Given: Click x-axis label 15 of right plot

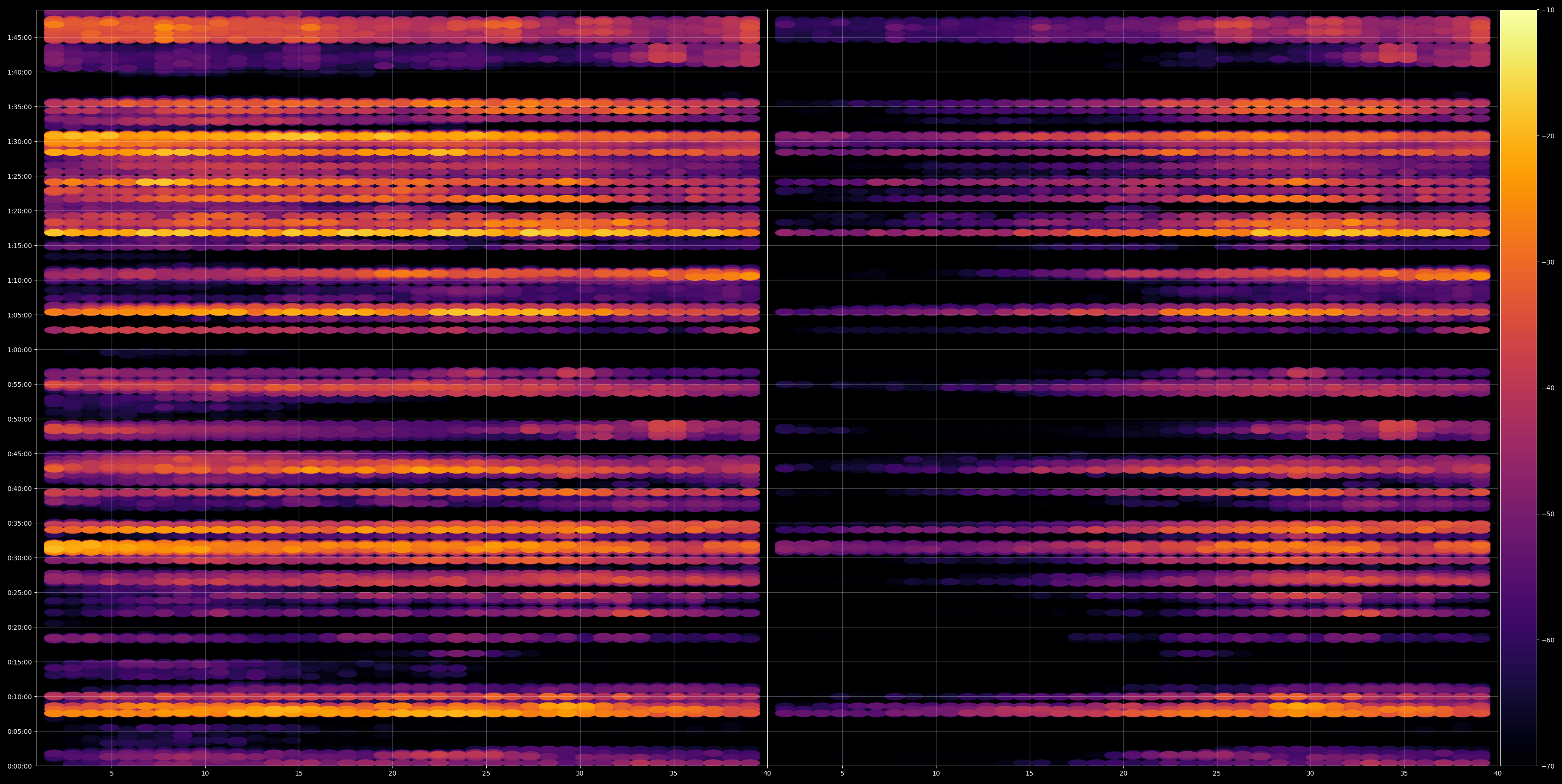Looking at the screenshot, I should [x=1030, y=774].
